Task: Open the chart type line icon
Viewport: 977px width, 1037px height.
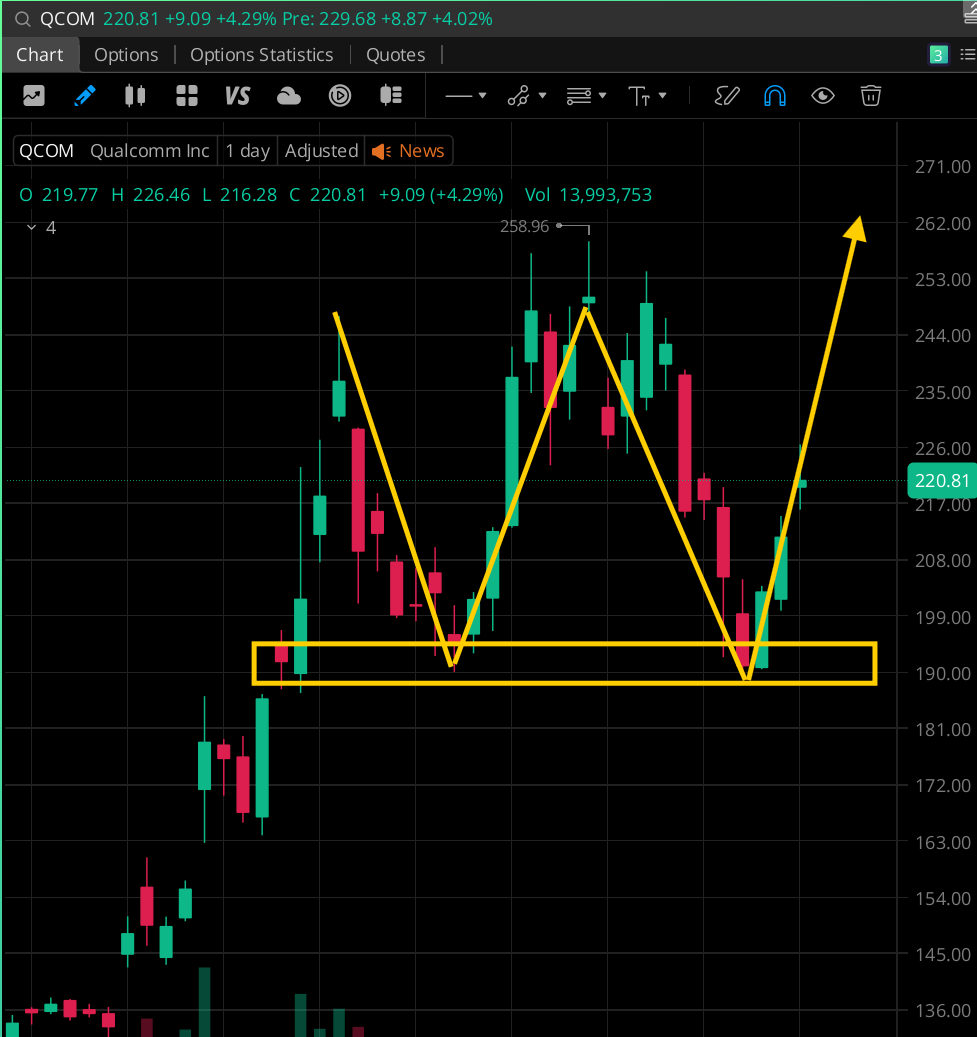Action: click(34, 96)
